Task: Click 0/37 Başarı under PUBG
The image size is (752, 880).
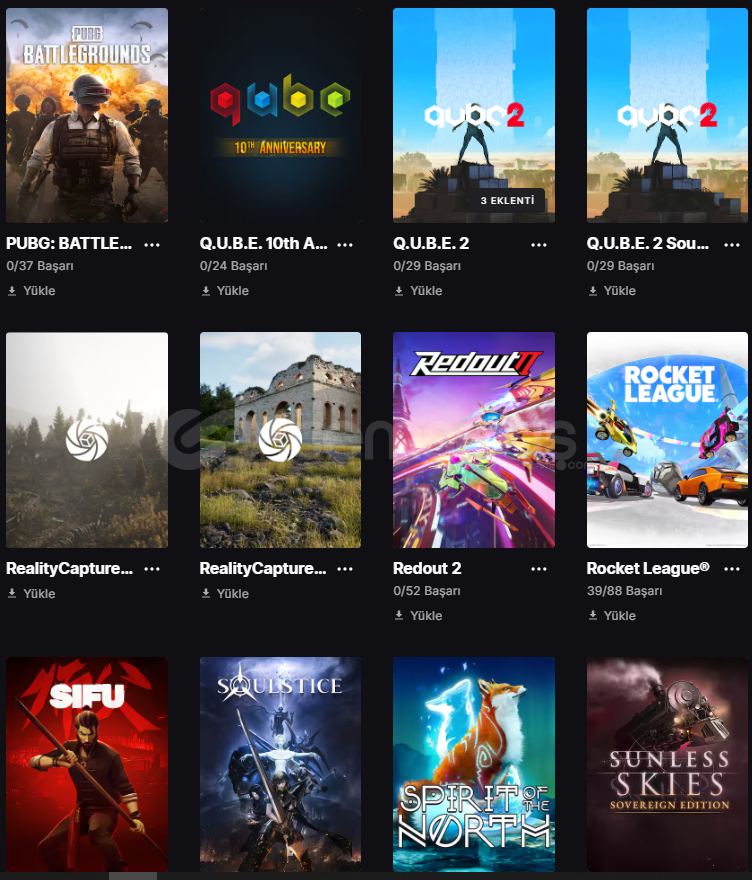Action: click(40, 266)
